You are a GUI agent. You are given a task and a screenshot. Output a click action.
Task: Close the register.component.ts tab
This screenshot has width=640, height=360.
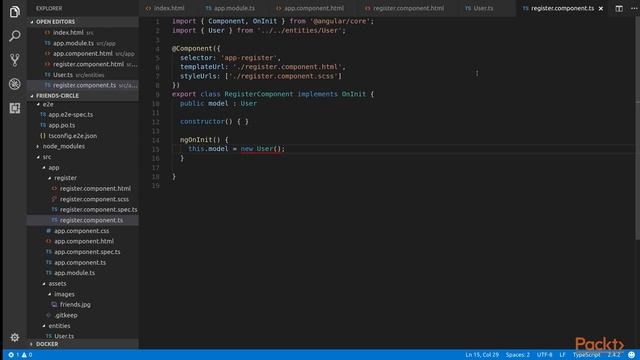tap(601, 8)
